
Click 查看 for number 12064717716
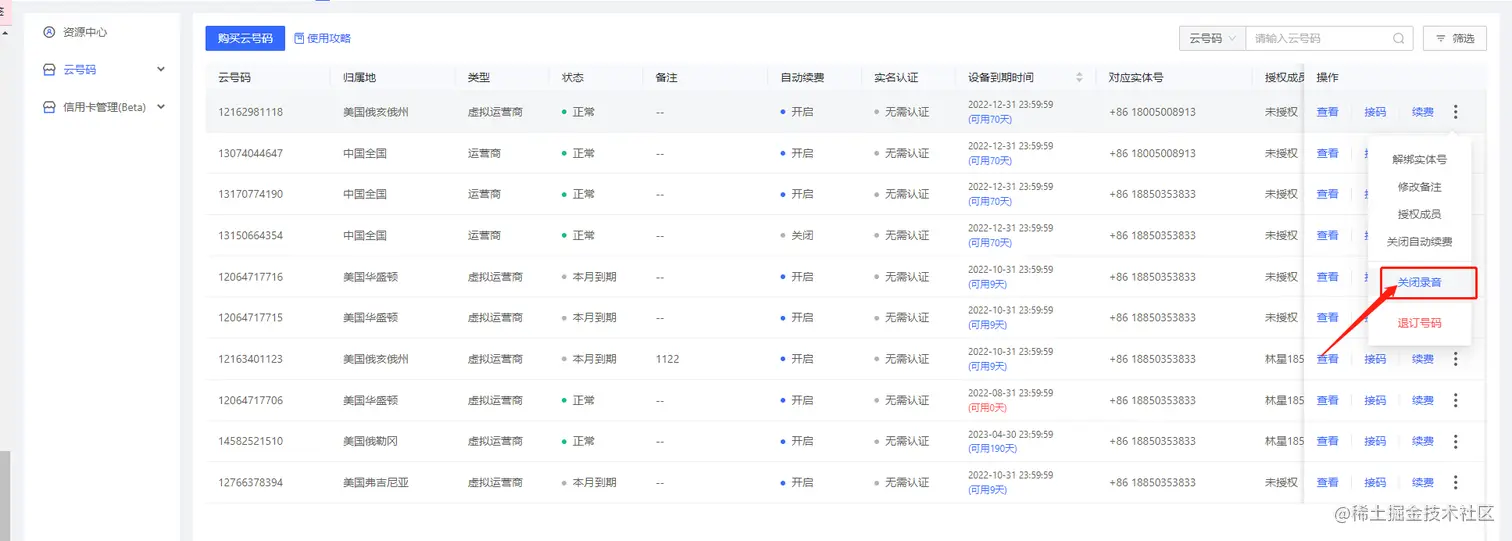[x=1327, y=277]
